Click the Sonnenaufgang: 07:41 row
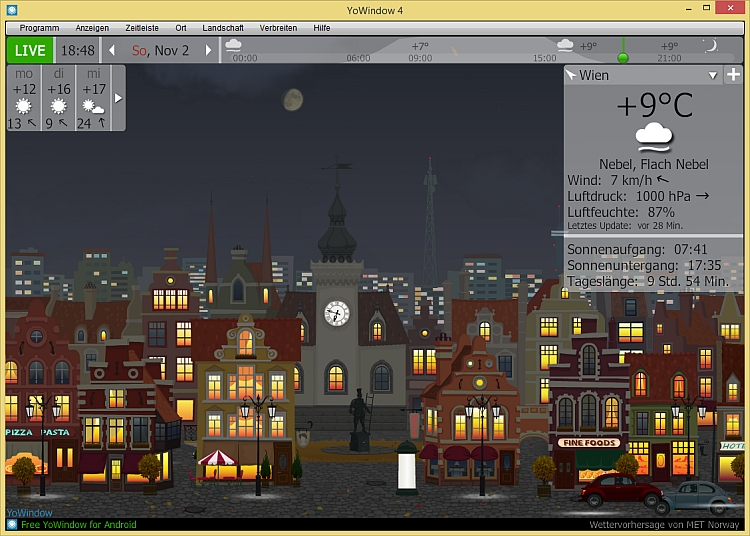This screenshot has height=536, width=750. (637, 250)
